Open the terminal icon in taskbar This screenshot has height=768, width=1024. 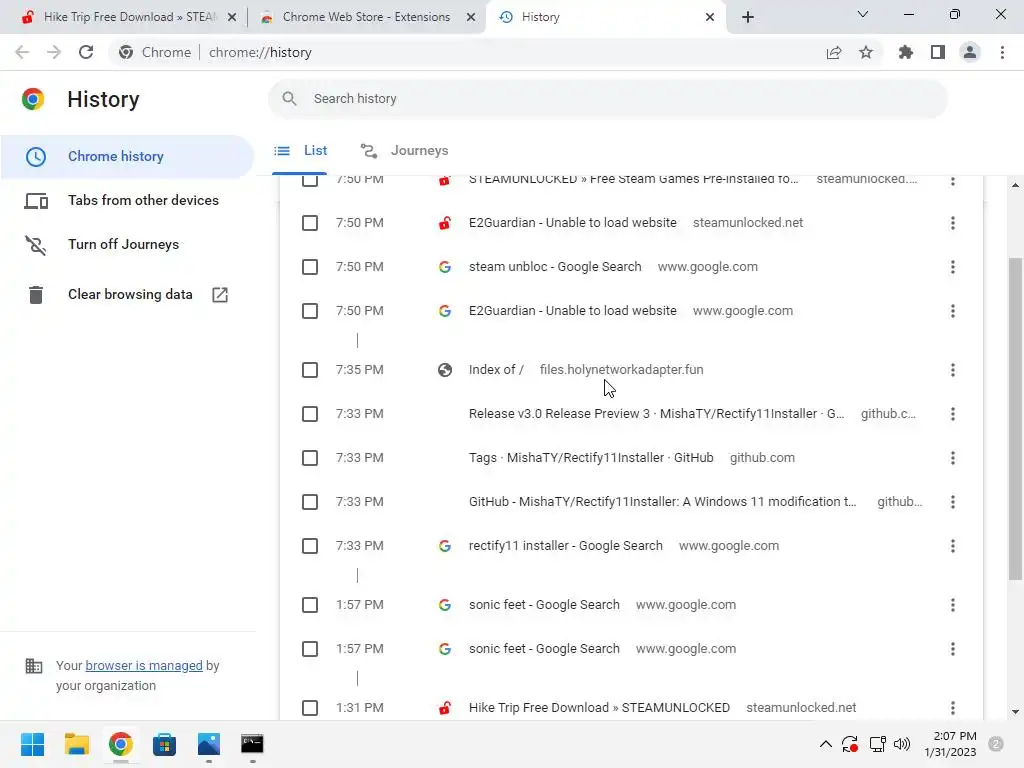[252, 744]
